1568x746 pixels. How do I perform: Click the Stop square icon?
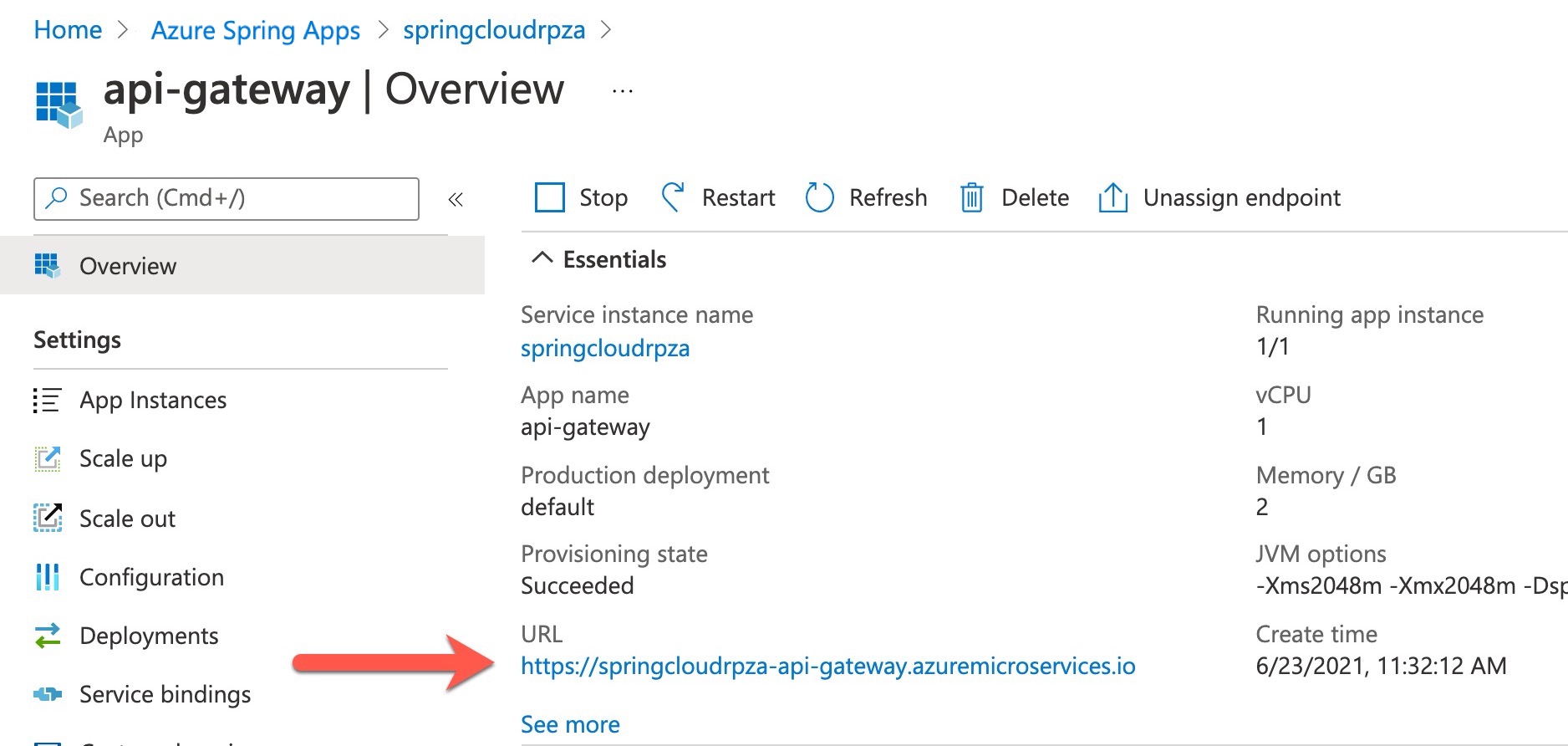(549, 198)
